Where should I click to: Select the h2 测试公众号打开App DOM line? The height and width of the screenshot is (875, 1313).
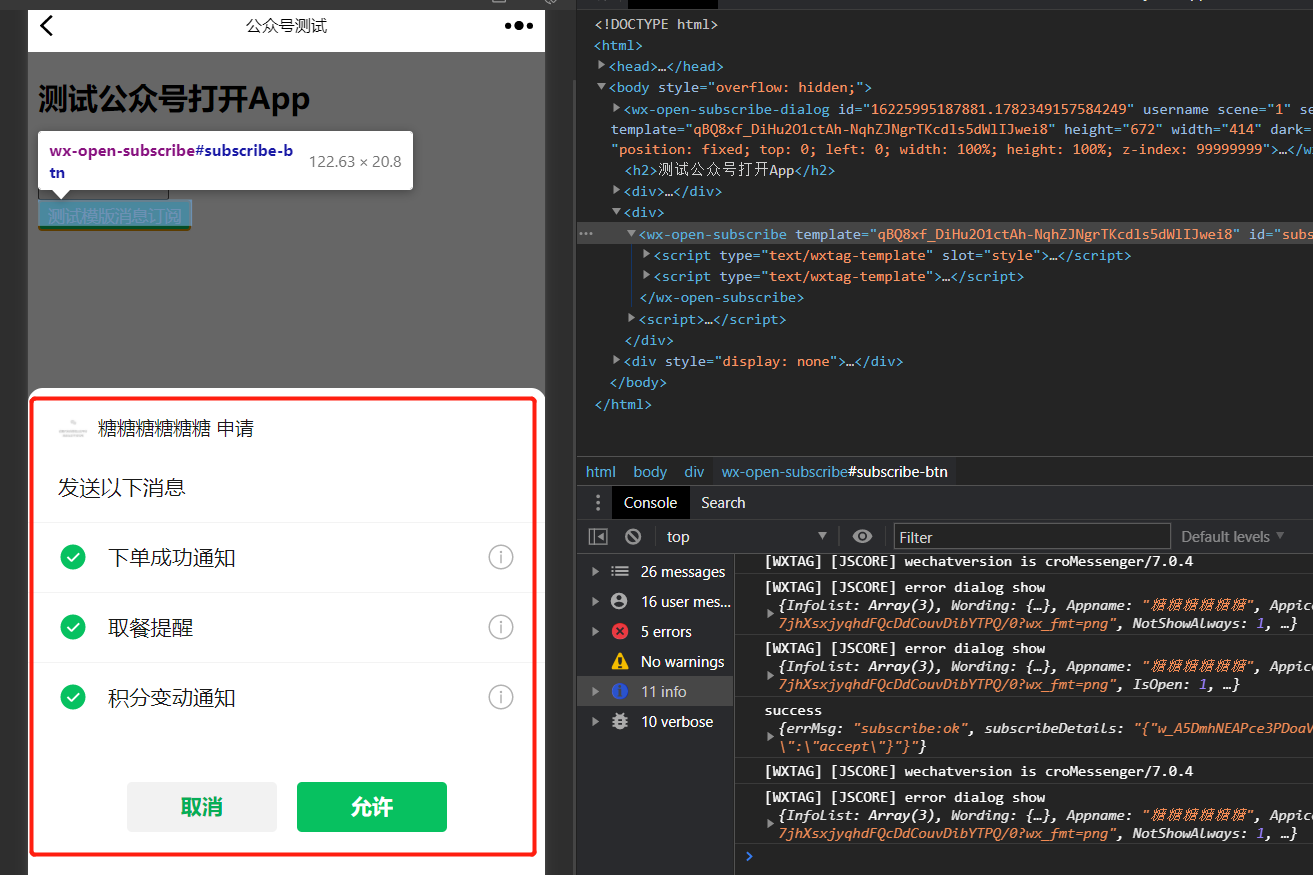(730, 170)
